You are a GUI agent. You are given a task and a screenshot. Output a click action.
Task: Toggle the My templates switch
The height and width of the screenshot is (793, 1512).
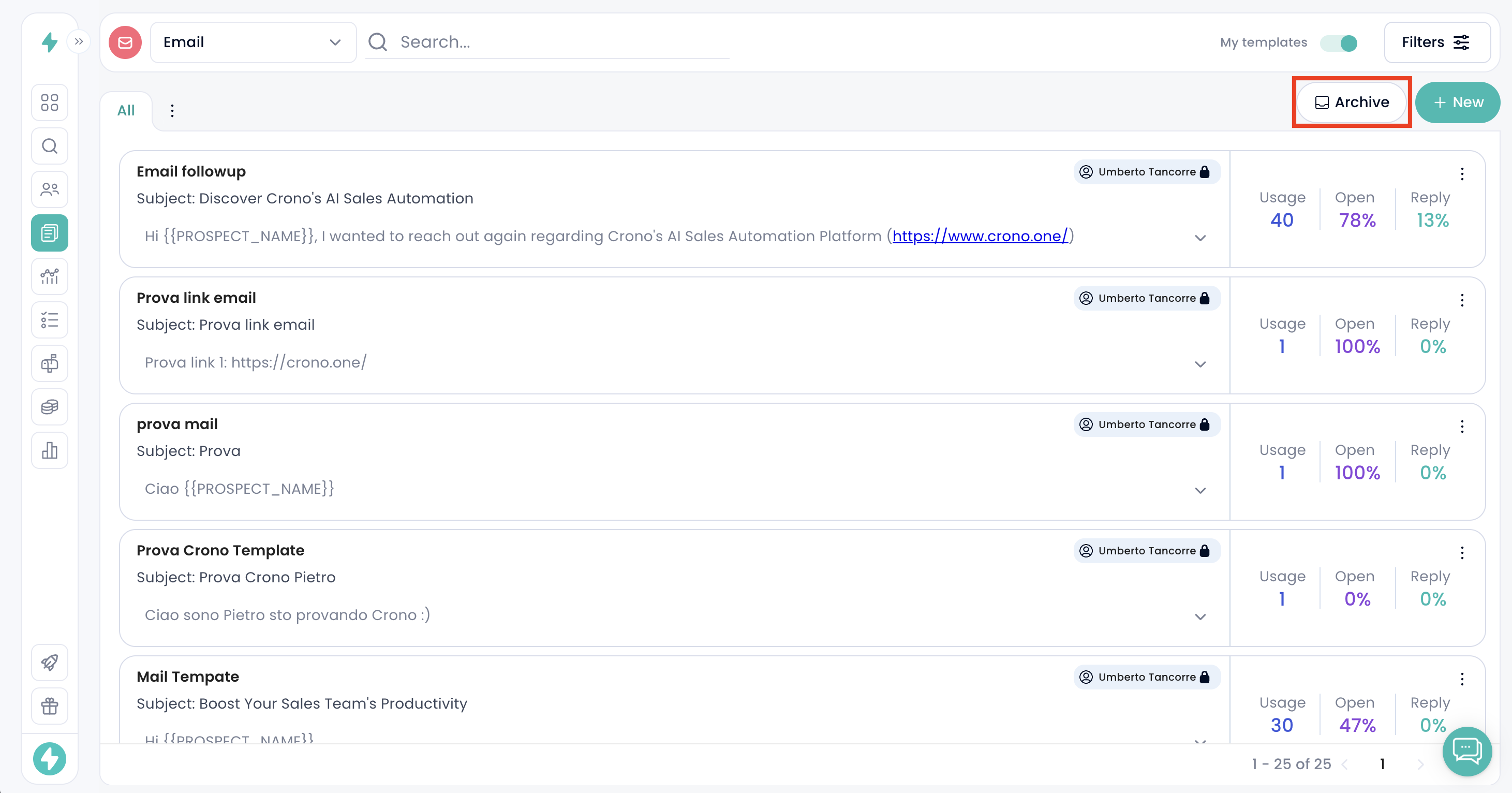(1339, 43)
